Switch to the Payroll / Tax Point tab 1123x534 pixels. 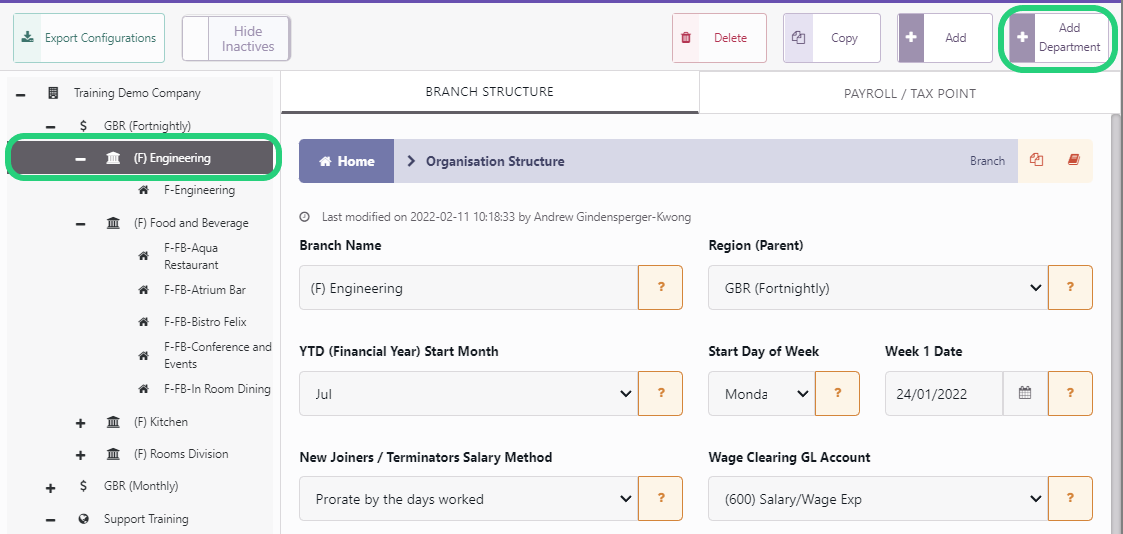click(910, 93)
